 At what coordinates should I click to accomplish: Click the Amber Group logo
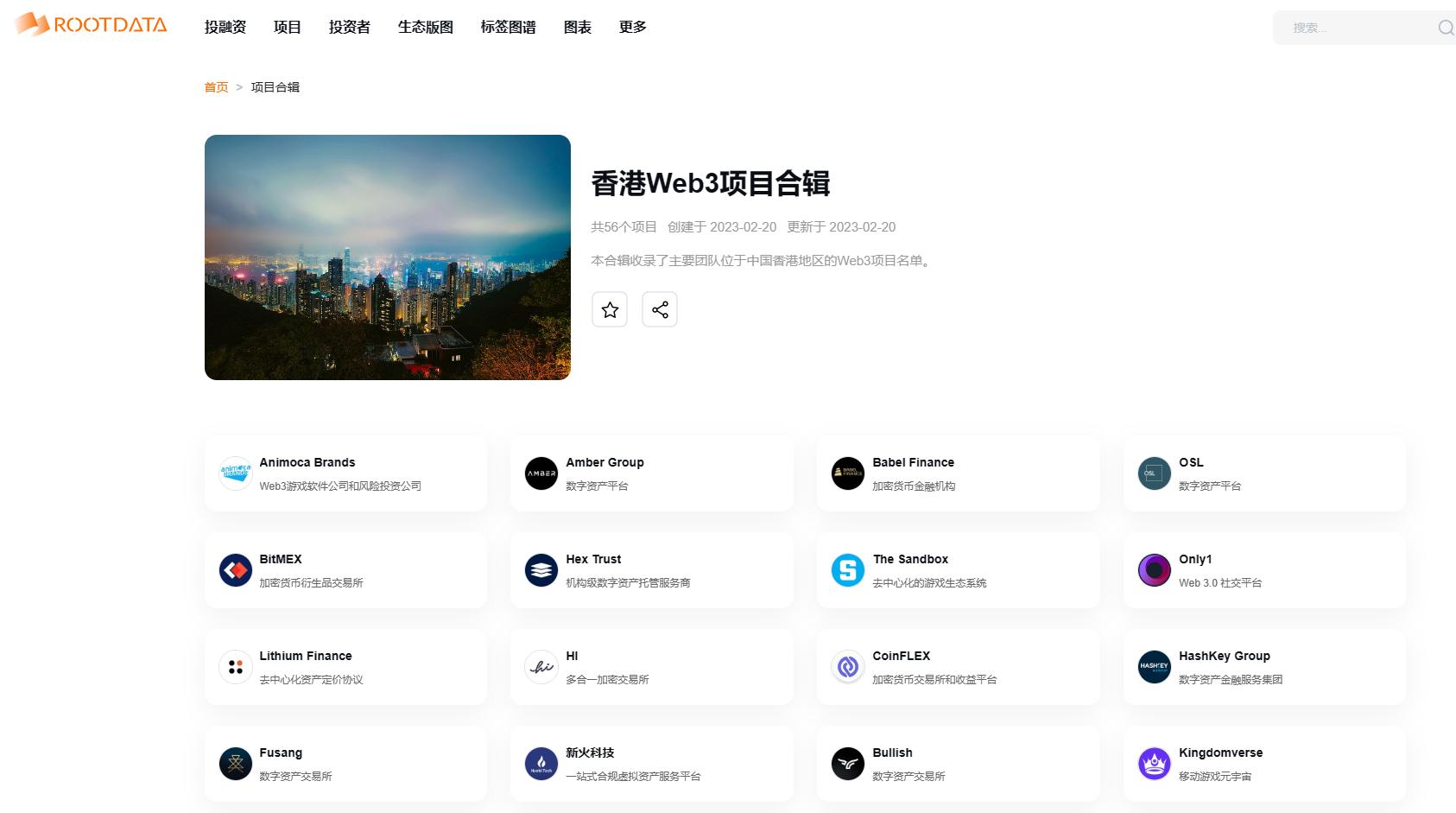[541, 473]
